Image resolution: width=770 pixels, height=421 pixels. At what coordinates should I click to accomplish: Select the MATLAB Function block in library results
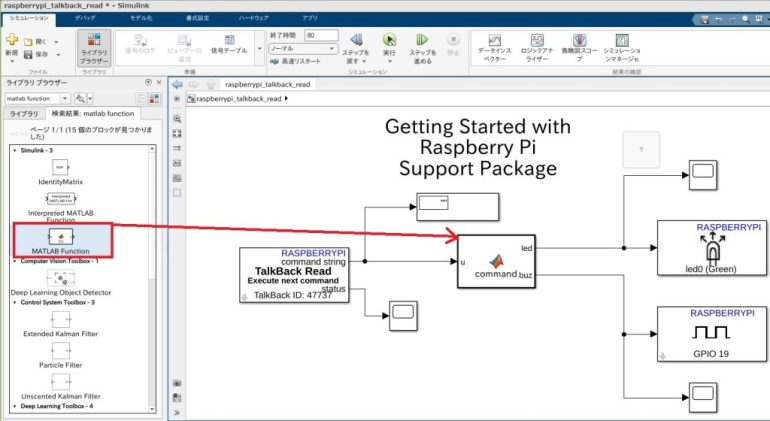point(62,238)
